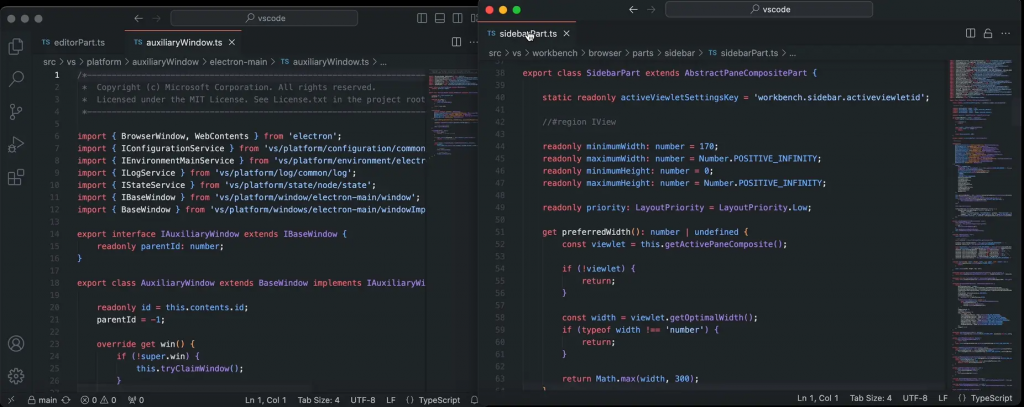Image resolution: width=1024 pixels, height=407 pixels.
Task: Expand 'electron-main' breadcrumb
Action: tap(238, 62)
